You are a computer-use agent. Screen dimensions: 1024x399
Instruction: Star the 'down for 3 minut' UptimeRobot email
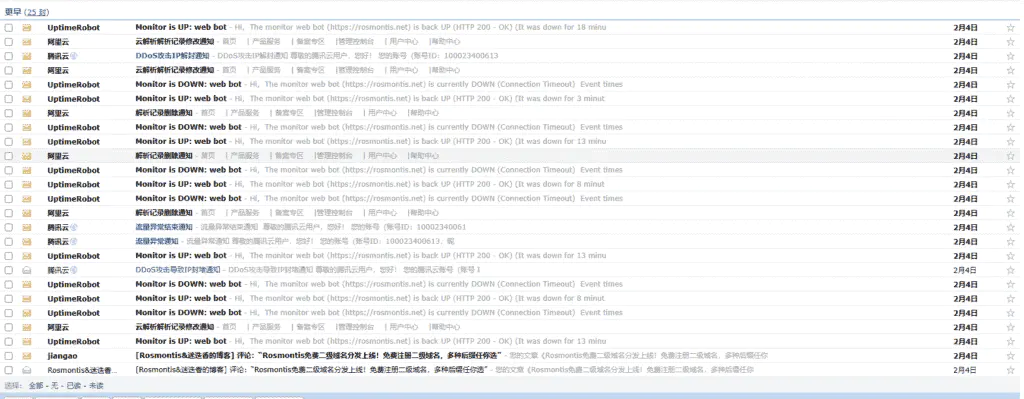click(1010, 99)
